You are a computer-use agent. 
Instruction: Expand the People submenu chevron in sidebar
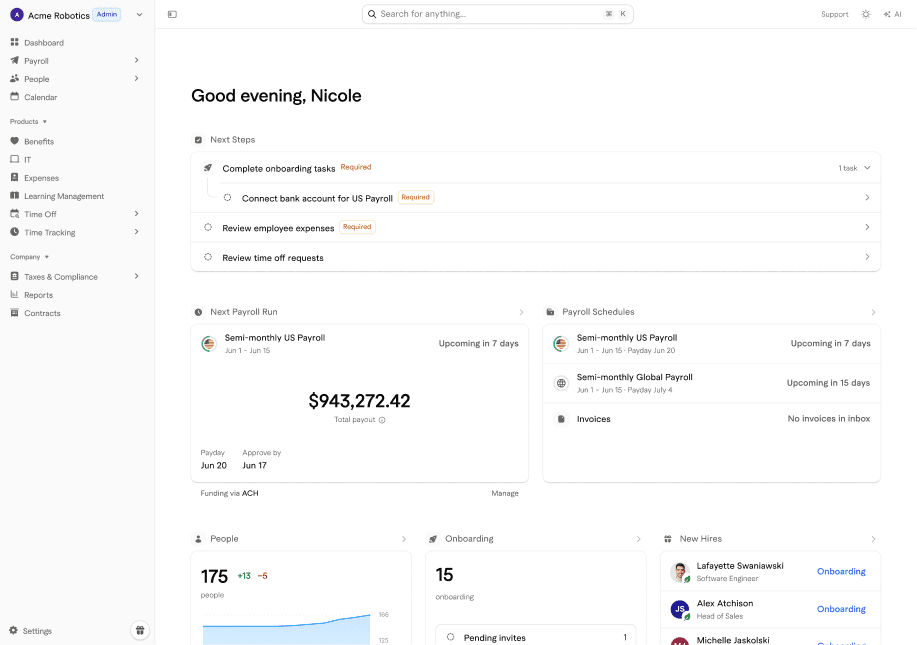coord(136,78)
